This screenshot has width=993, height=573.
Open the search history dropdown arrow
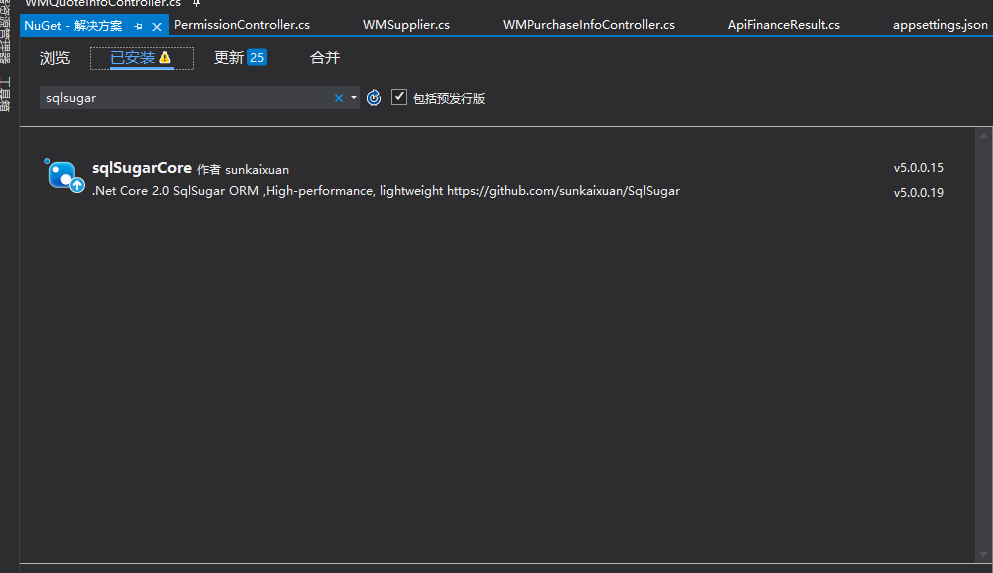[x=353, y=98]
